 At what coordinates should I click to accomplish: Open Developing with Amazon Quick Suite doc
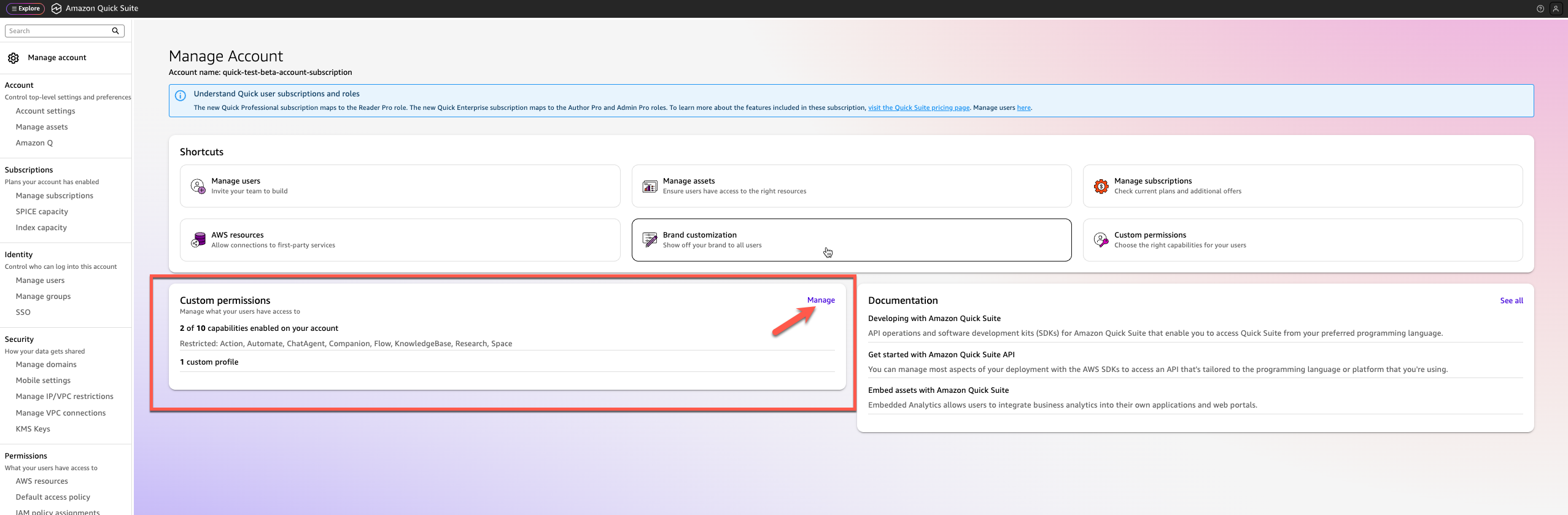pos(934,319)
